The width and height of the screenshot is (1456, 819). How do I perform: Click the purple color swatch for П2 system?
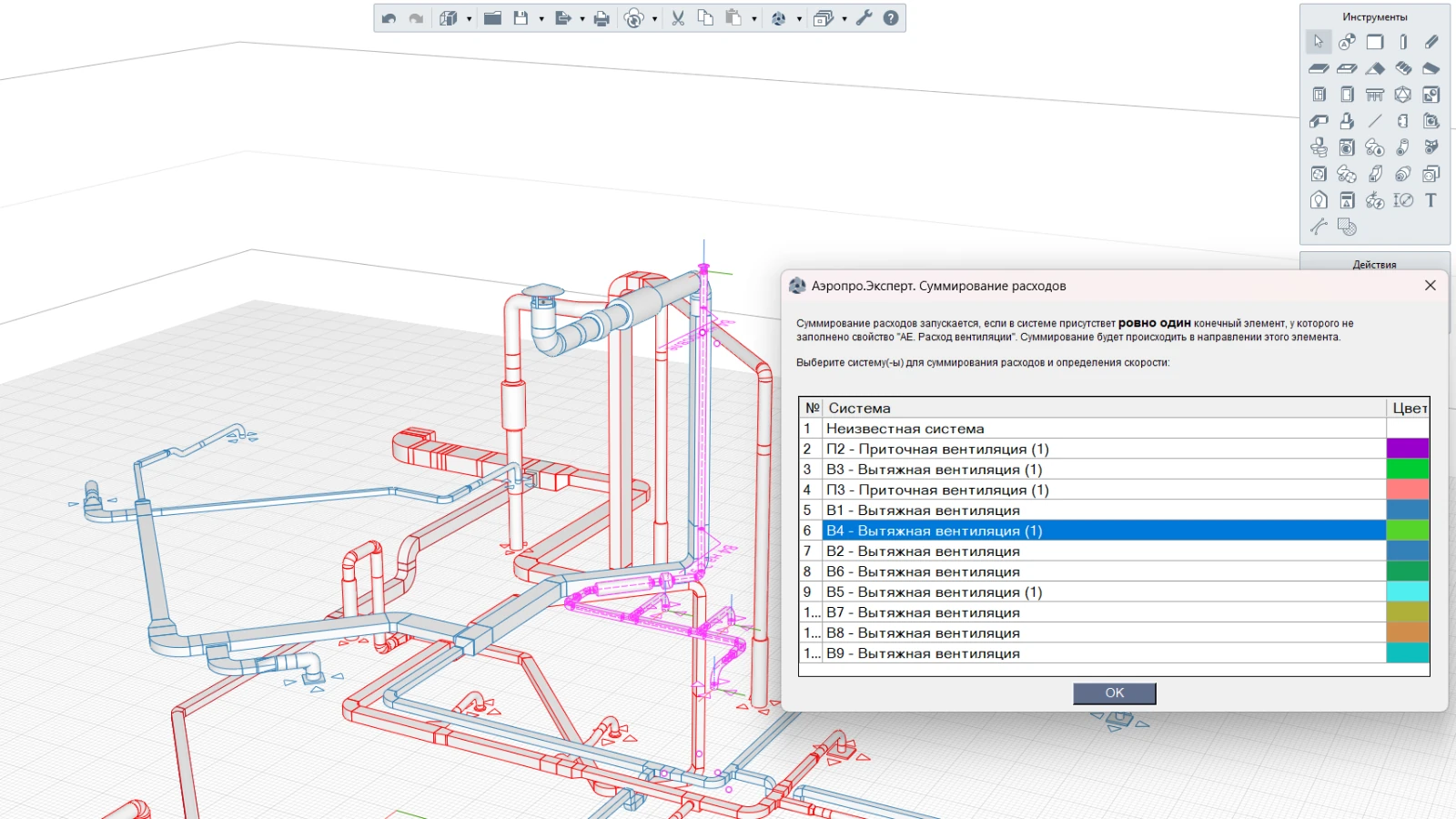pos(1409,448)
